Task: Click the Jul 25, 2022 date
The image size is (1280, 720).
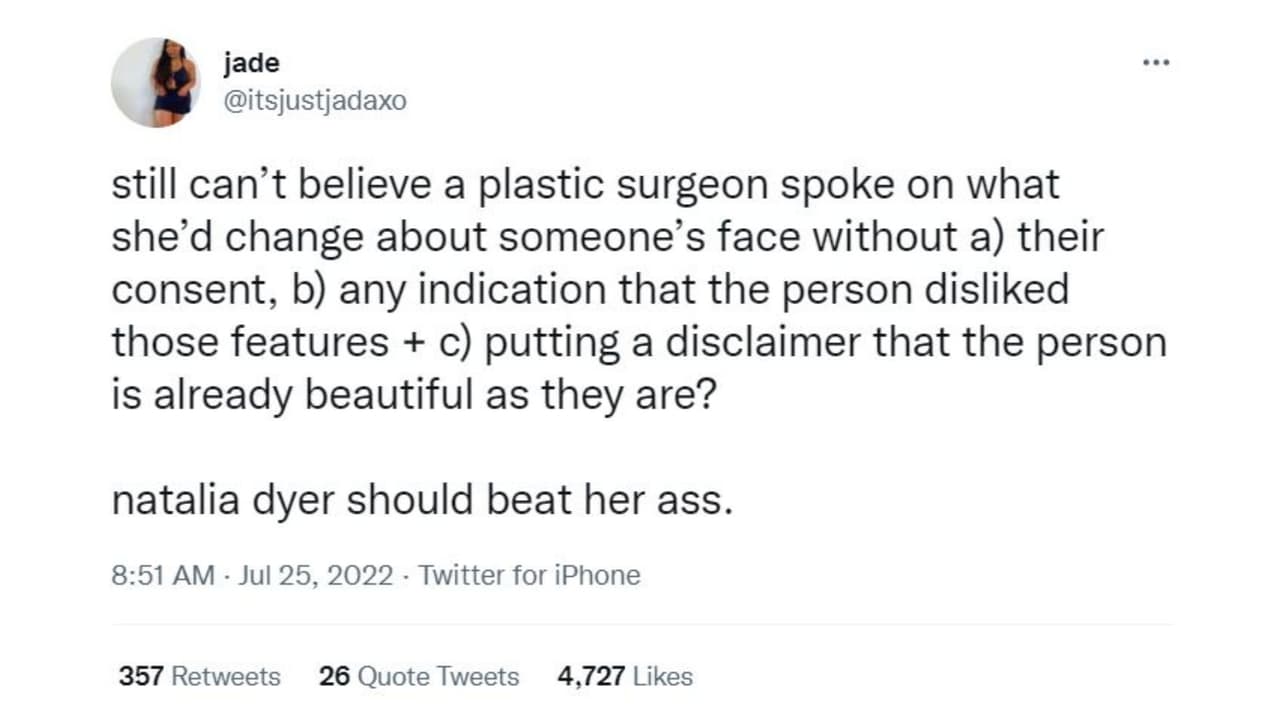Action: pyautogui.click(x=316, y=575)
